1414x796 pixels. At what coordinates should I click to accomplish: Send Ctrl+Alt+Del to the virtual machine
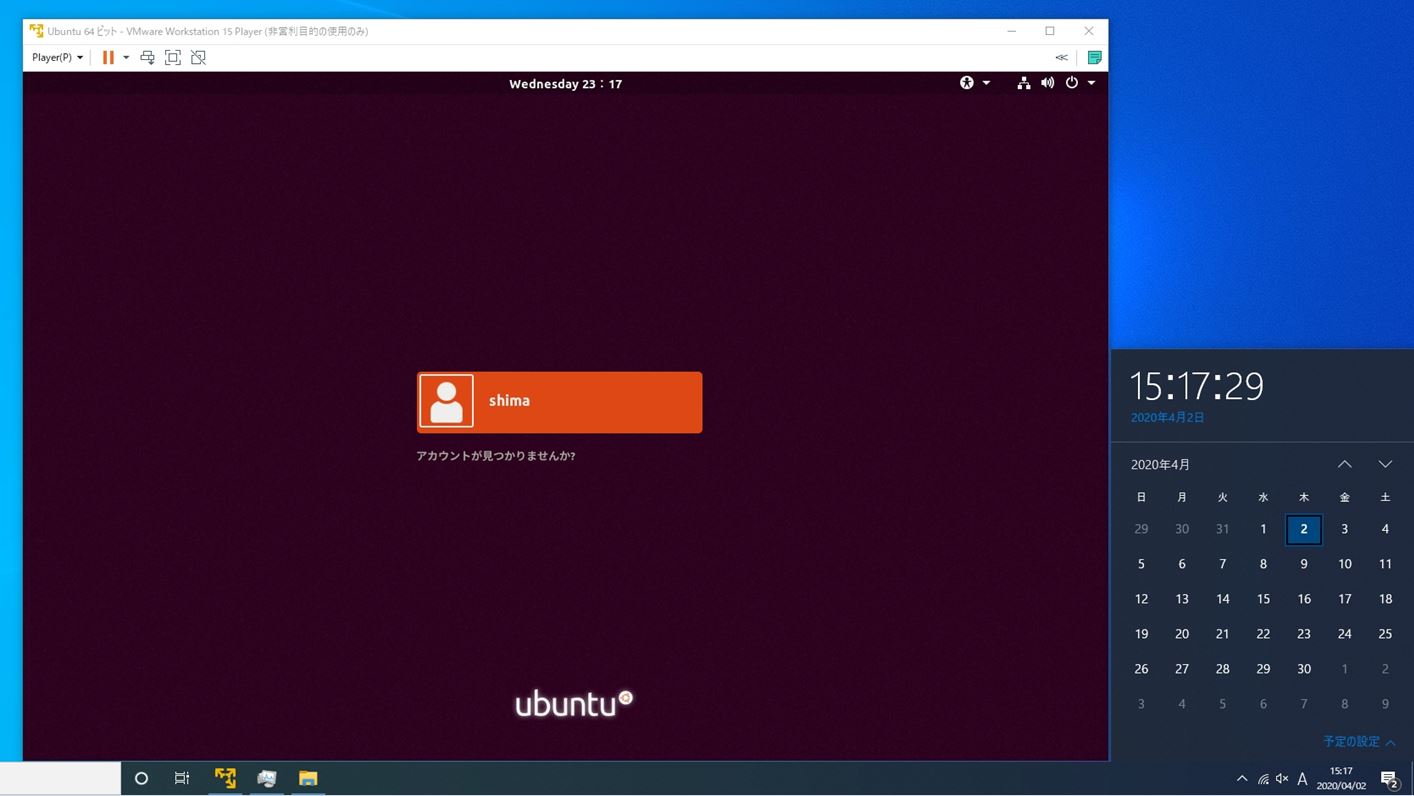[147, 57]
